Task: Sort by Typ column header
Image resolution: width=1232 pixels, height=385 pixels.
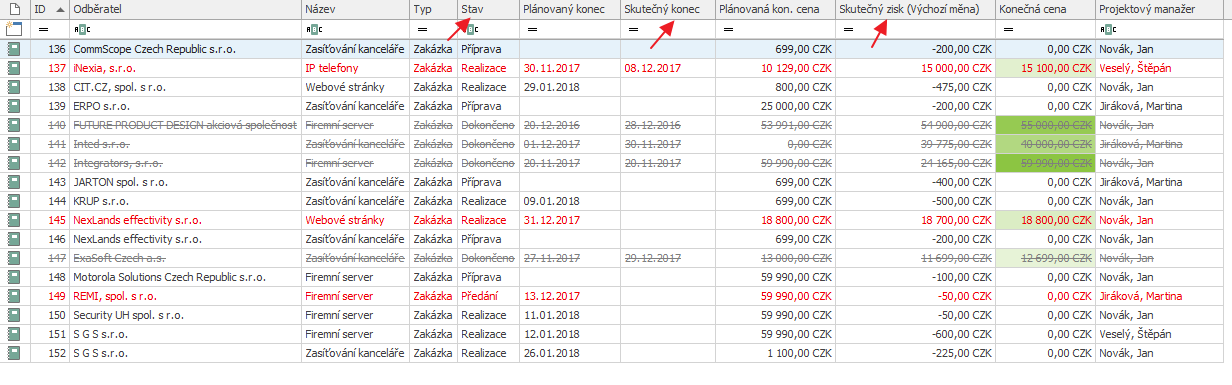Action: (x=433, y=9)
